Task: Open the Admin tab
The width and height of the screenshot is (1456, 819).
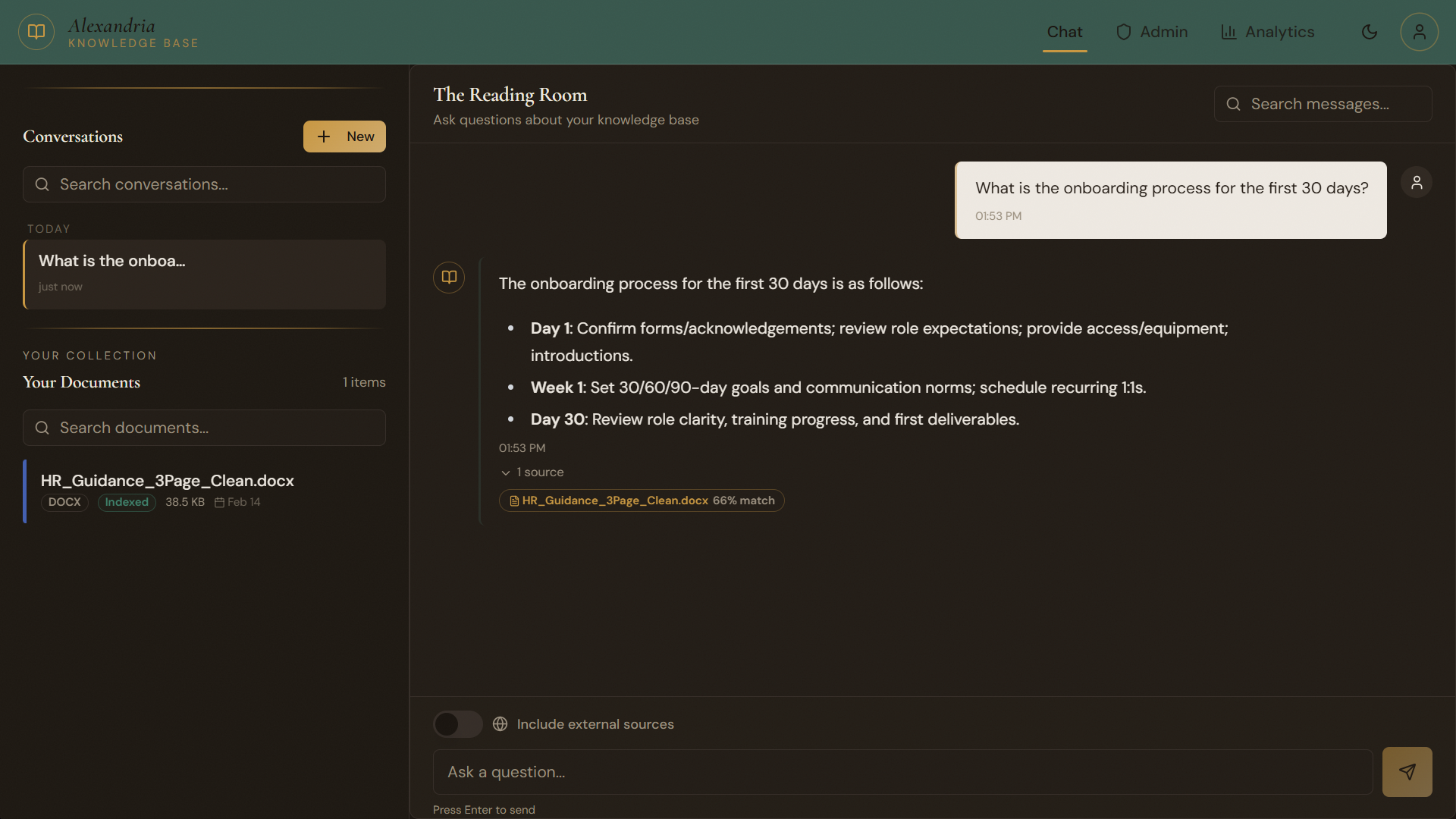Action: point(1152,32)
